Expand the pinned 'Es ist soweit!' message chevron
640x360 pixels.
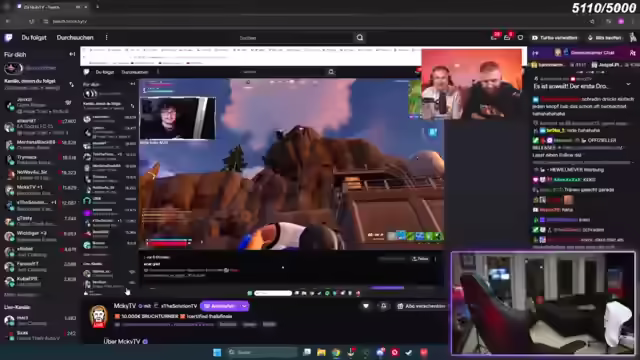(x=628, y=84)
